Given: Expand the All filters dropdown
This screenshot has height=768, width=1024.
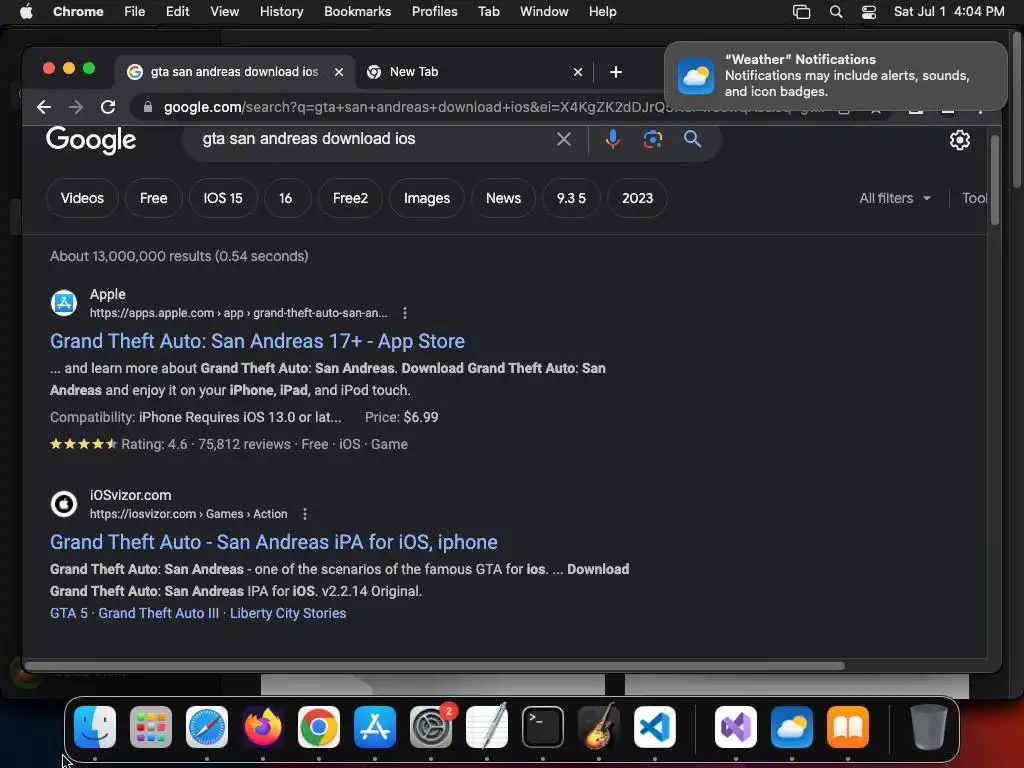Looking at the screenshot, I should 895,199.
